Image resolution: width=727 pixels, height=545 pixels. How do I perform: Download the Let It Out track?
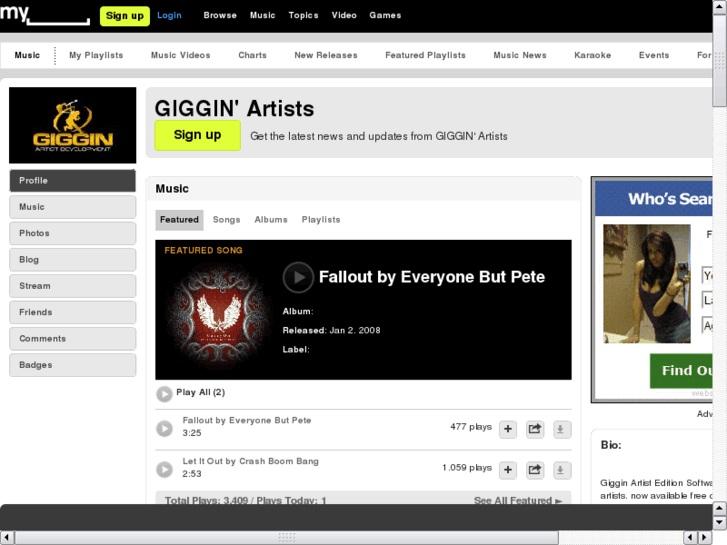[561, 470]
